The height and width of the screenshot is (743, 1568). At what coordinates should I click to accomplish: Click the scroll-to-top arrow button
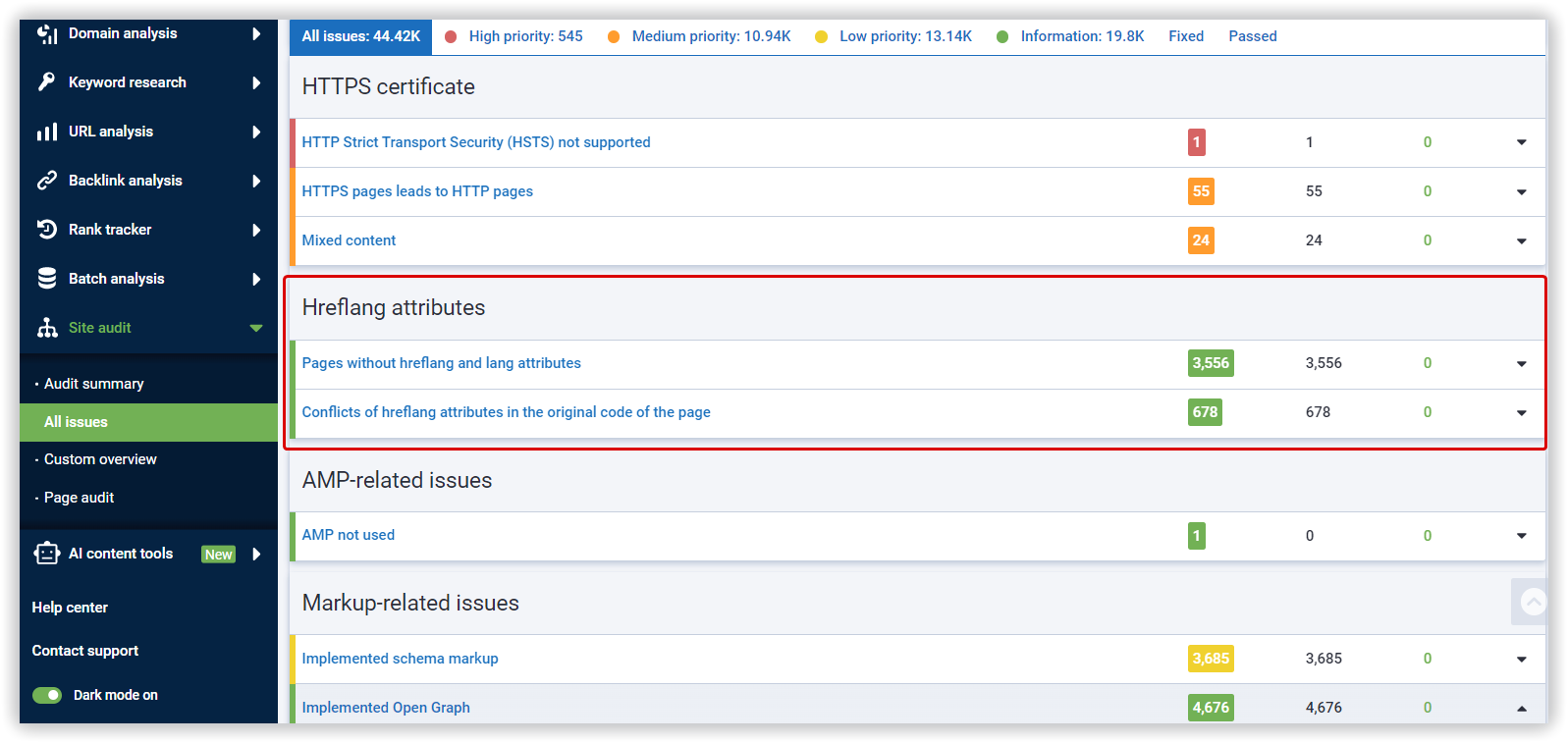(x=1532, y=602)
